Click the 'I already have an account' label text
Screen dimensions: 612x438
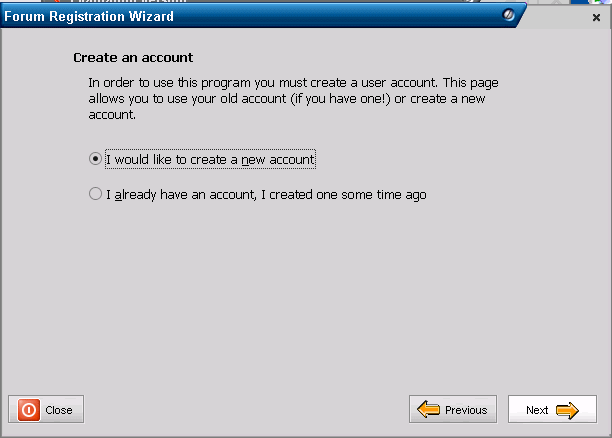[x=266, y=194]
